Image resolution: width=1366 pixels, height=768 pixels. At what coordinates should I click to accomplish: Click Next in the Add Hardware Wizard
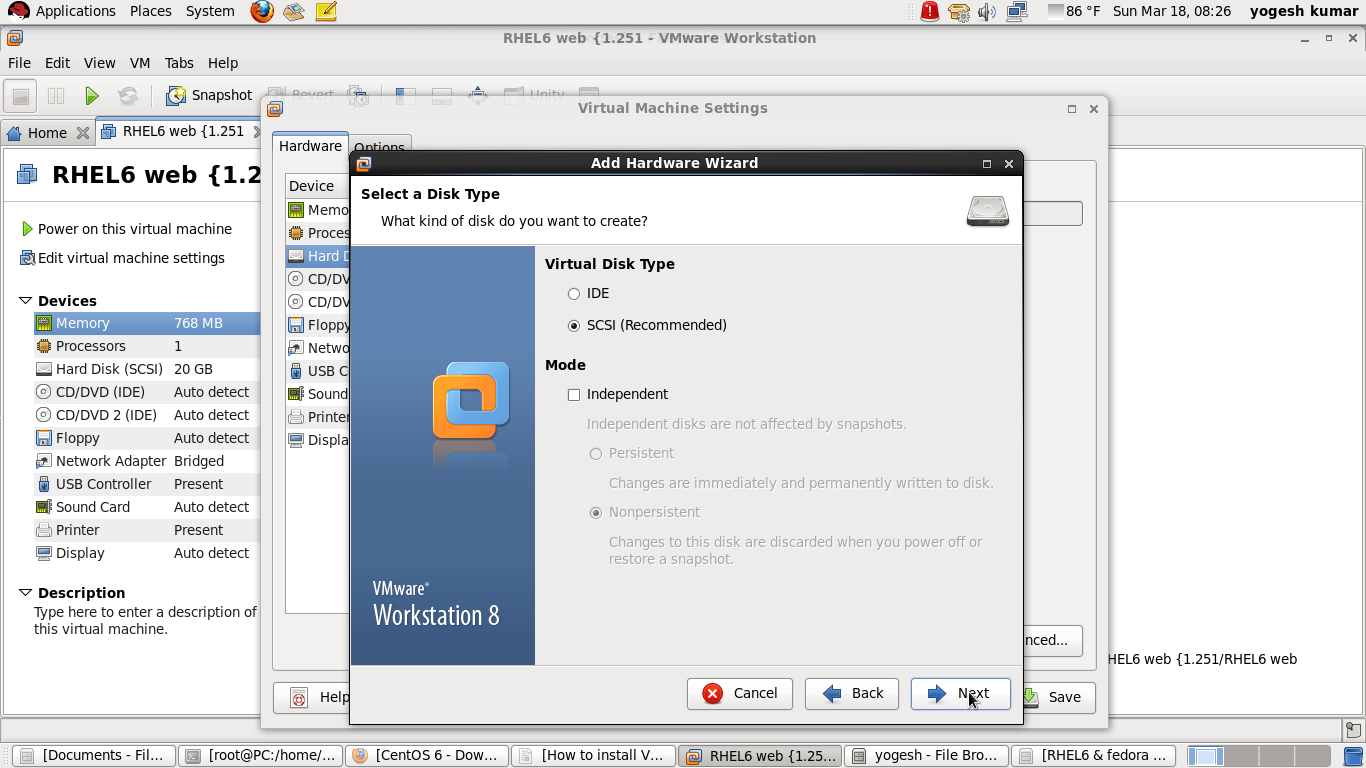(960, 693)
